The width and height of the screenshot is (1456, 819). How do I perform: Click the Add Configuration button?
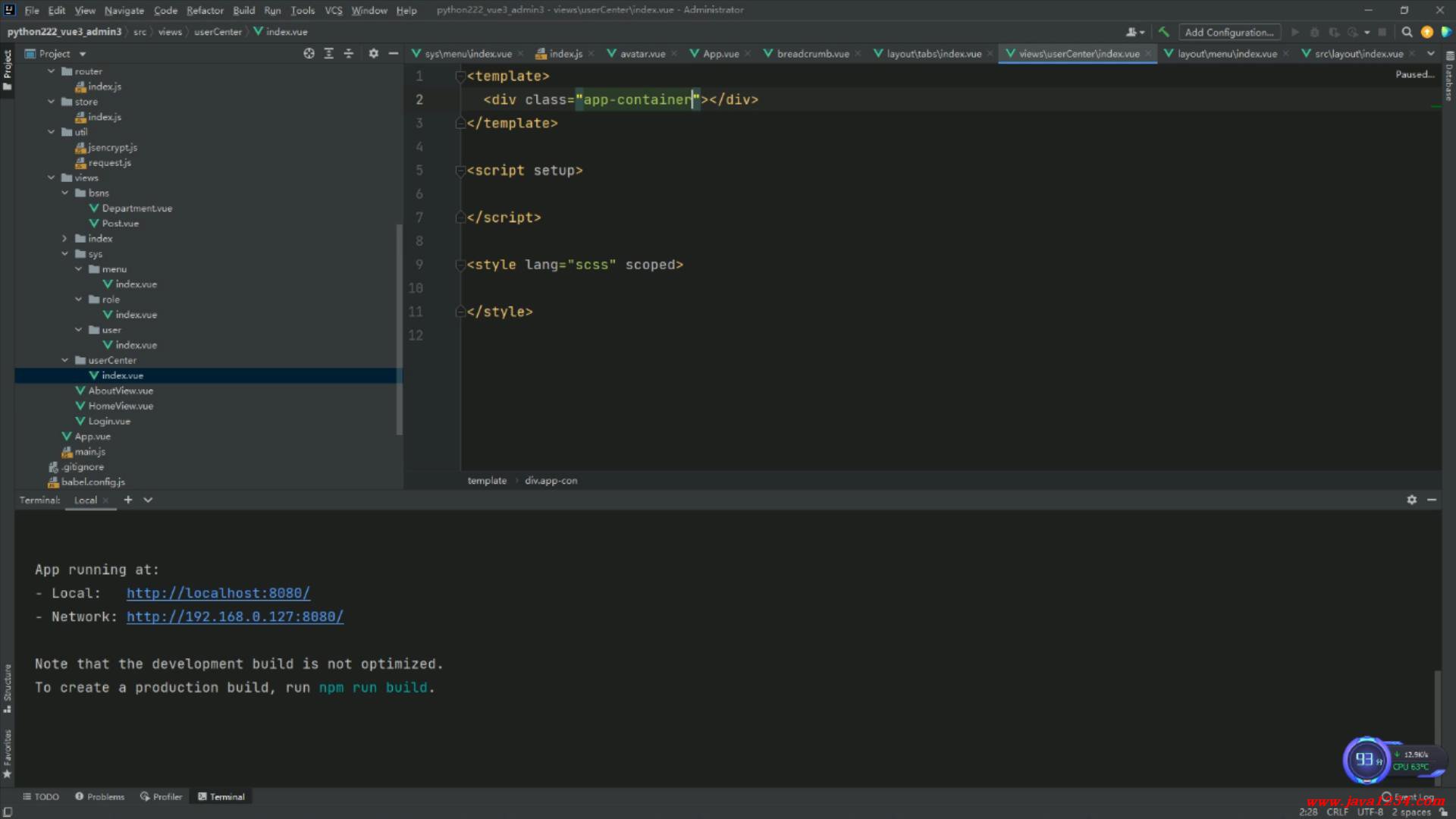(x=1229, y=32)
